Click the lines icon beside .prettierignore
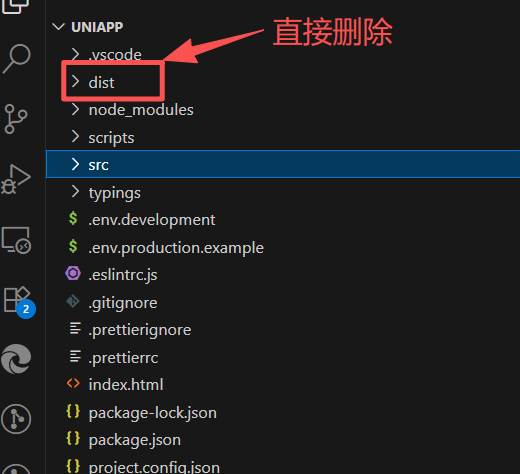The image size is (520, 474). 75,329
